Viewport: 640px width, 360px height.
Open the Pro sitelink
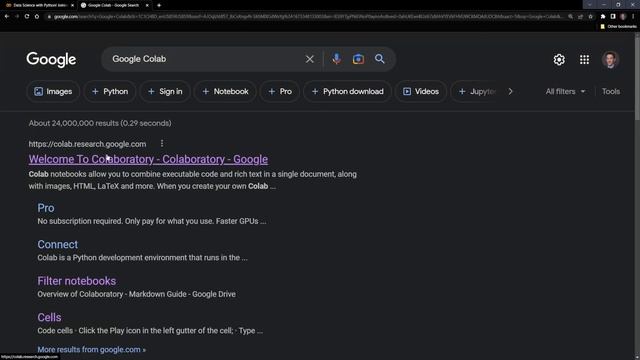coord(46,208)
